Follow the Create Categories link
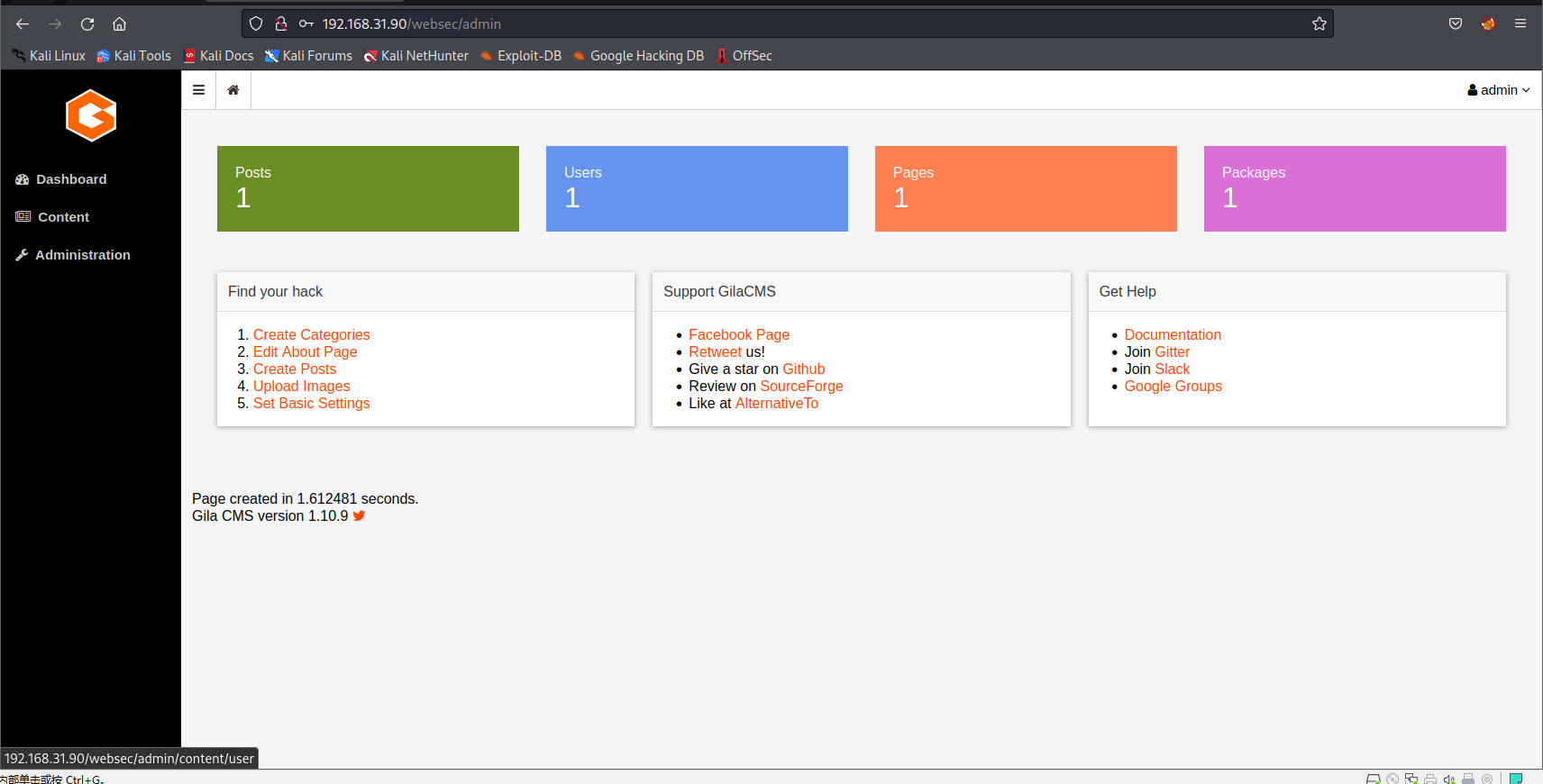The image size is (1543, 784). (311, 335)
